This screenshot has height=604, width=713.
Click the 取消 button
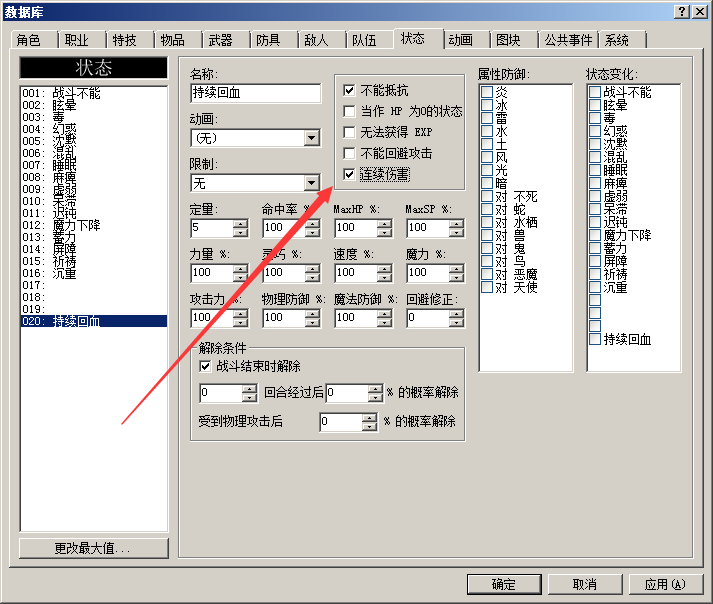point(585,584)
